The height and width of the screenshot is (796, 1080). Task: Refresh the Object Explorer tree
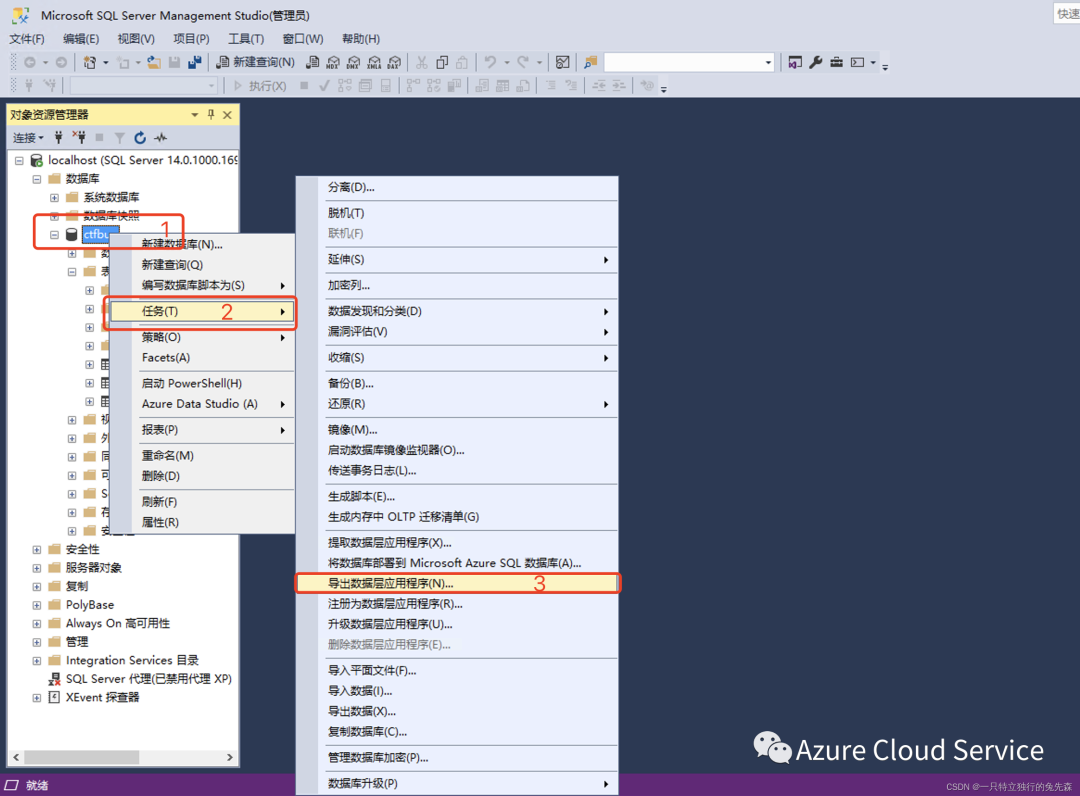140,138
